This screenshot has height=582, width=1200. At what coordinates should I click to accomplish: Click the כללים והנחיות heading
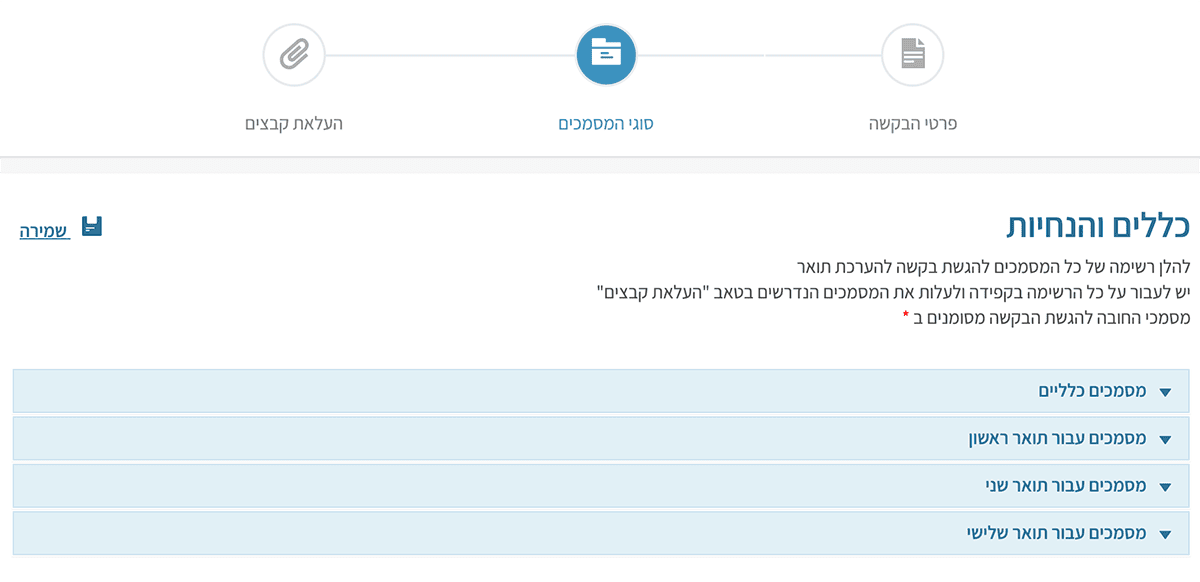tap(1097, 226)
